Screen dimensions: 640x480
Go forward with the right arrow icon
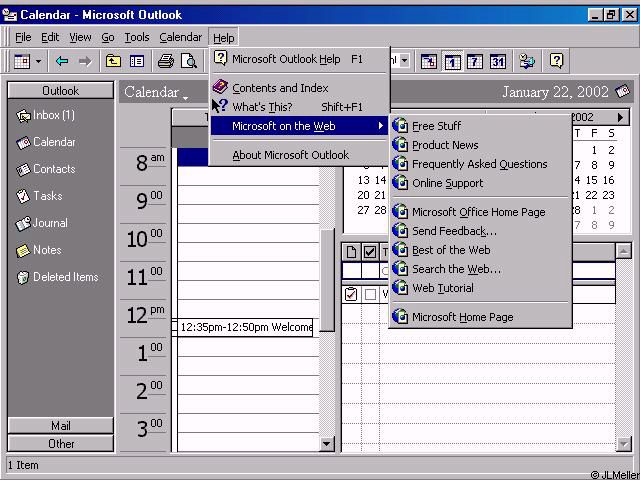coord(85,62)
